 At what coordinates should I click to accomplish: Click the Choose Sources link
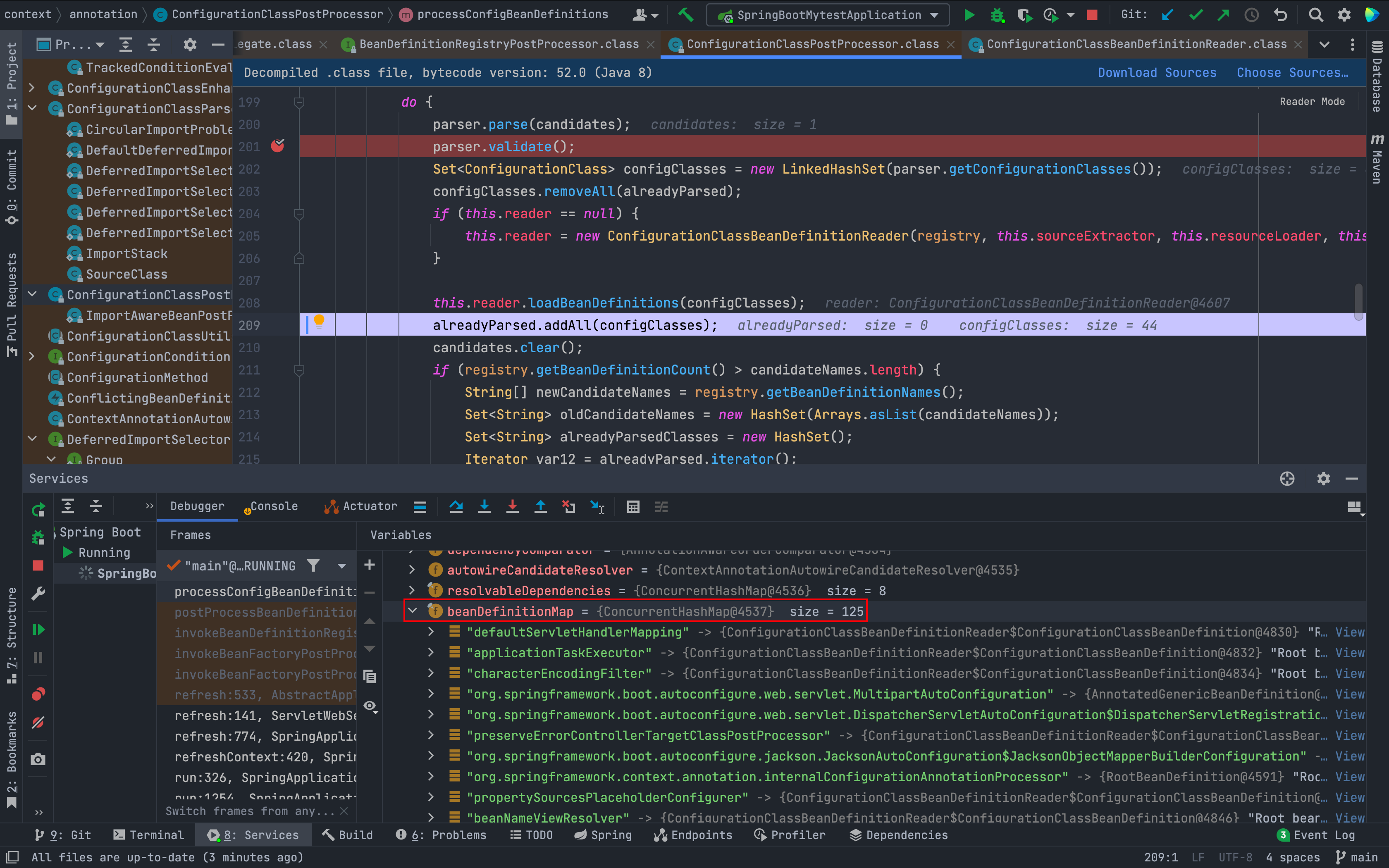pyautogui.click(x=1292, y=72)
